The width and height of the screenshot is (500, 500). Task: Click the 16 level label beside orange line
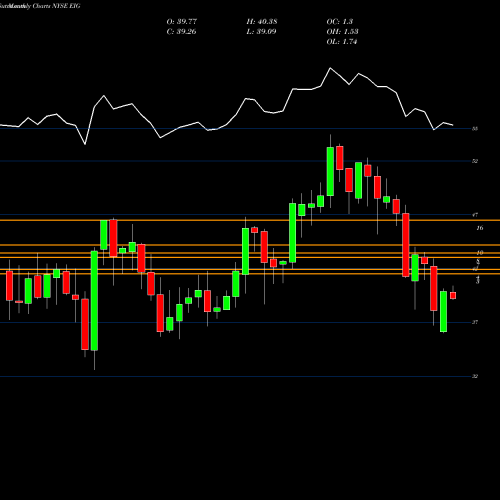[x=480, y=228]
